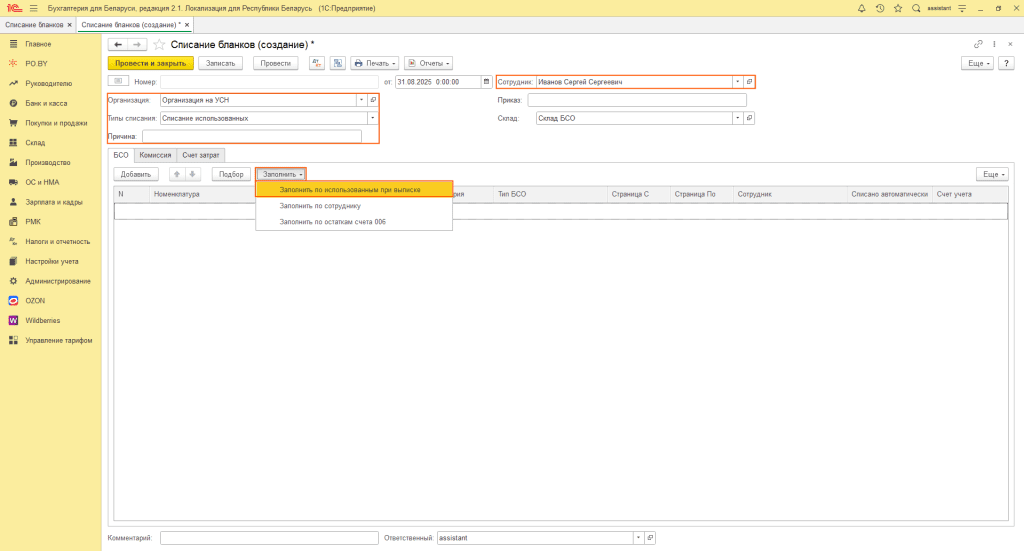Select Заполнить по сотруднику
This screenshot has width=1024, height=551.
pos(354,206)
